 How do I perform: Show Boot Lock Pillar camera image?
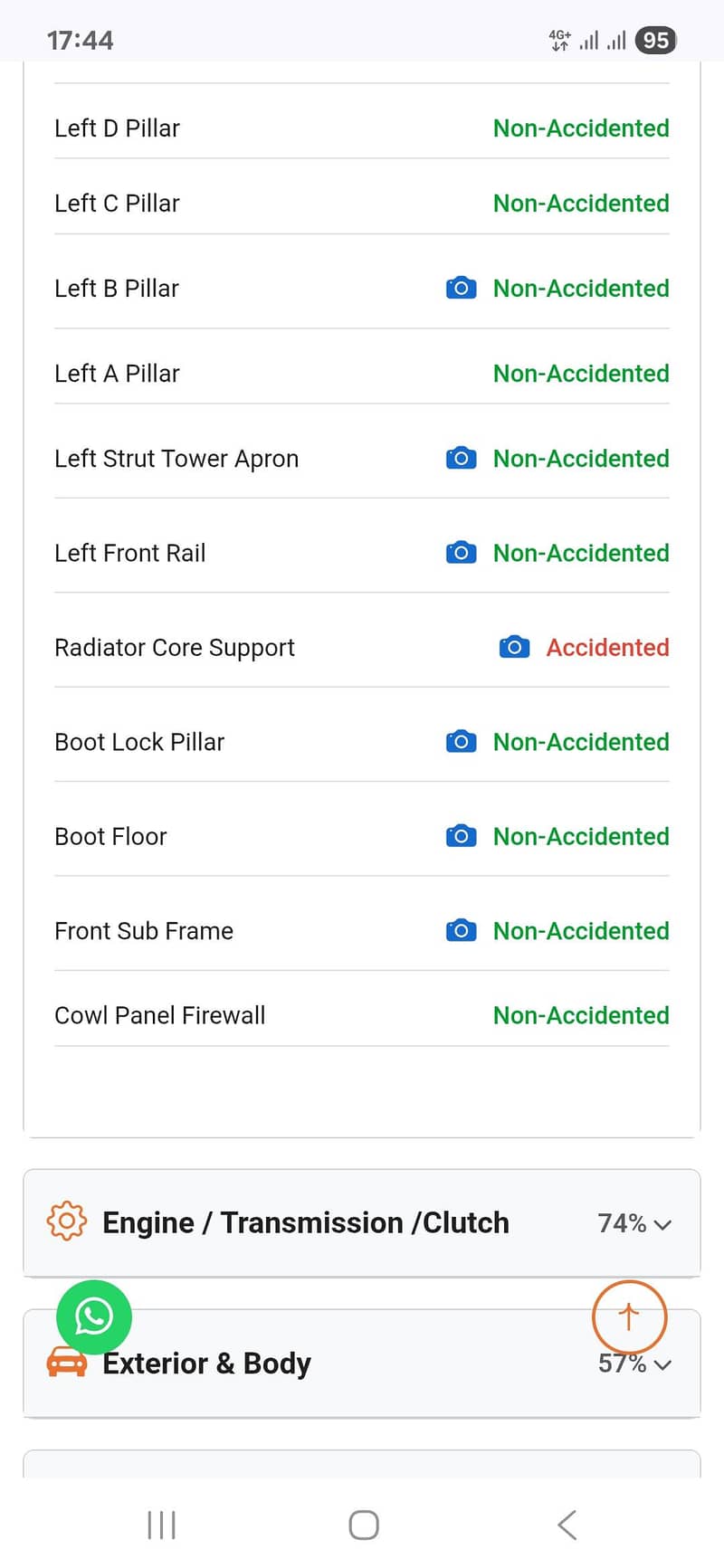tap(461, 742)
